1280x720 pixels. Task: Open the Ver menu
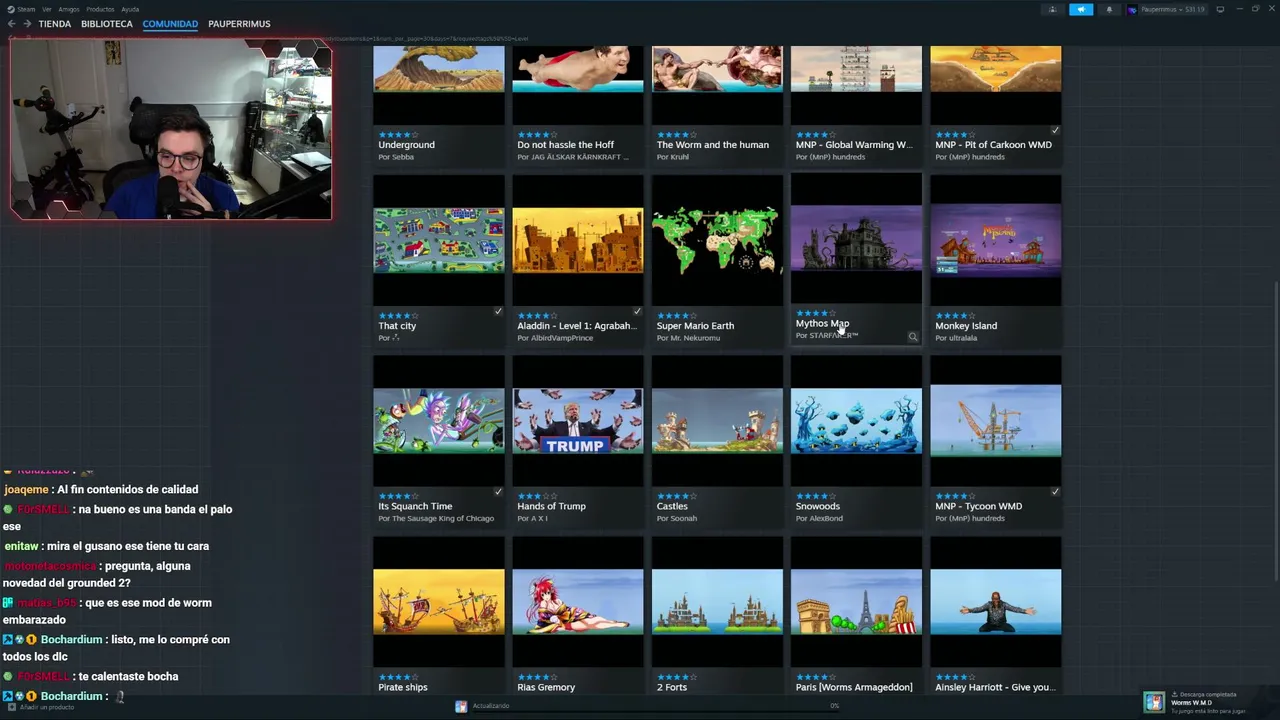(x=47, y=9)
